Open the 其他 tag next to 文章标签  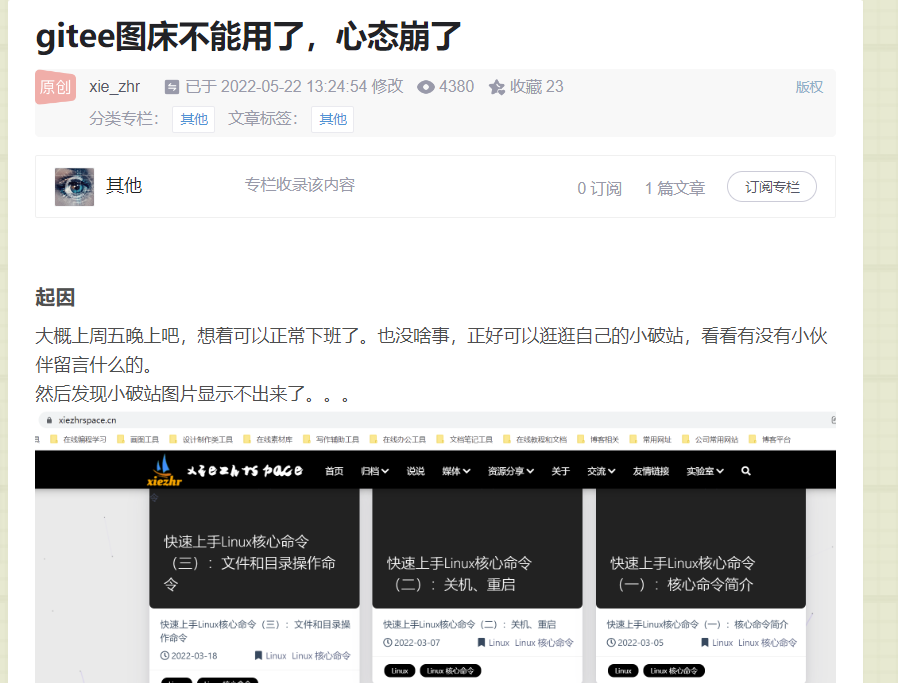(332, 119)
